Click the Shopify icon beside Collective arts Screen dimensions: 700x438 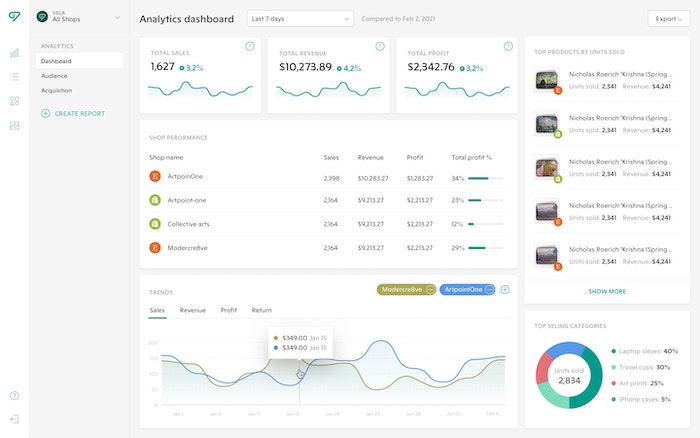[155, 224]
